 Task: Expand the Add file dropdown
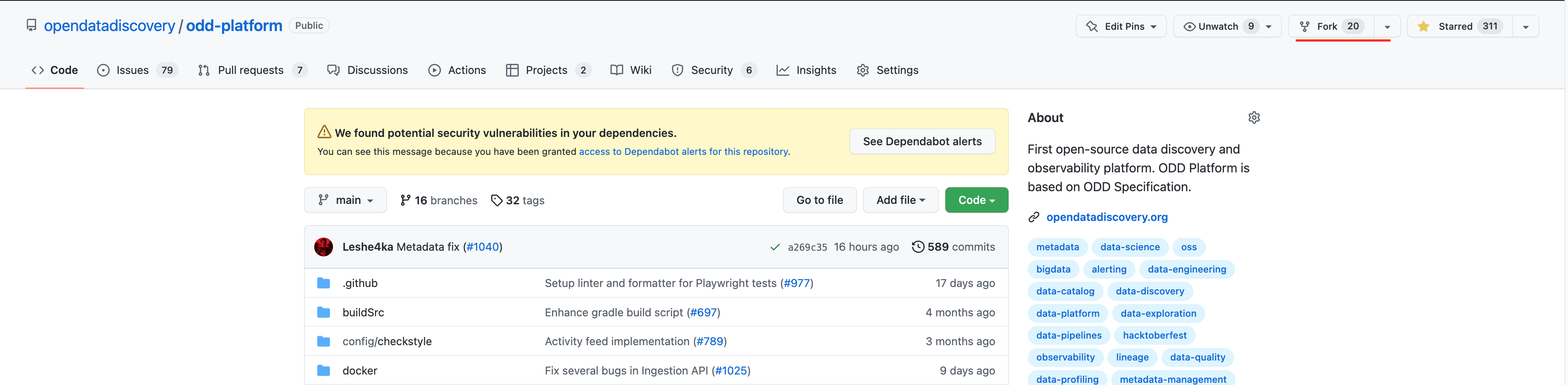(900, 200)
